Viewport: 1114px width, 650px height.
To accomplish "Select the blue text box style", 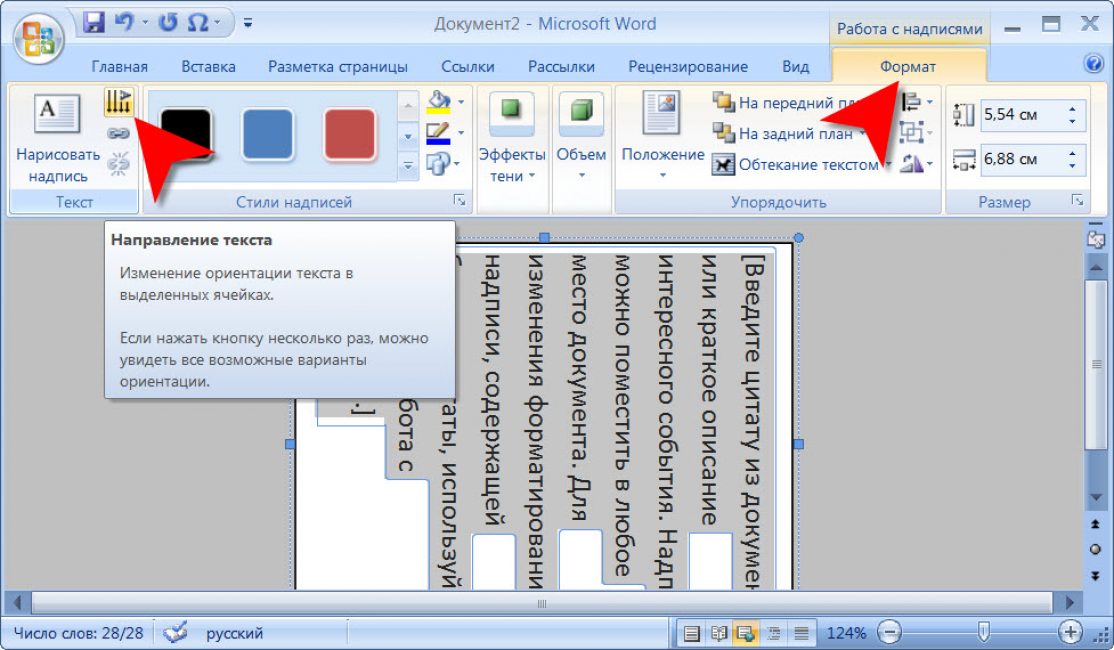I will coord(268,134).
